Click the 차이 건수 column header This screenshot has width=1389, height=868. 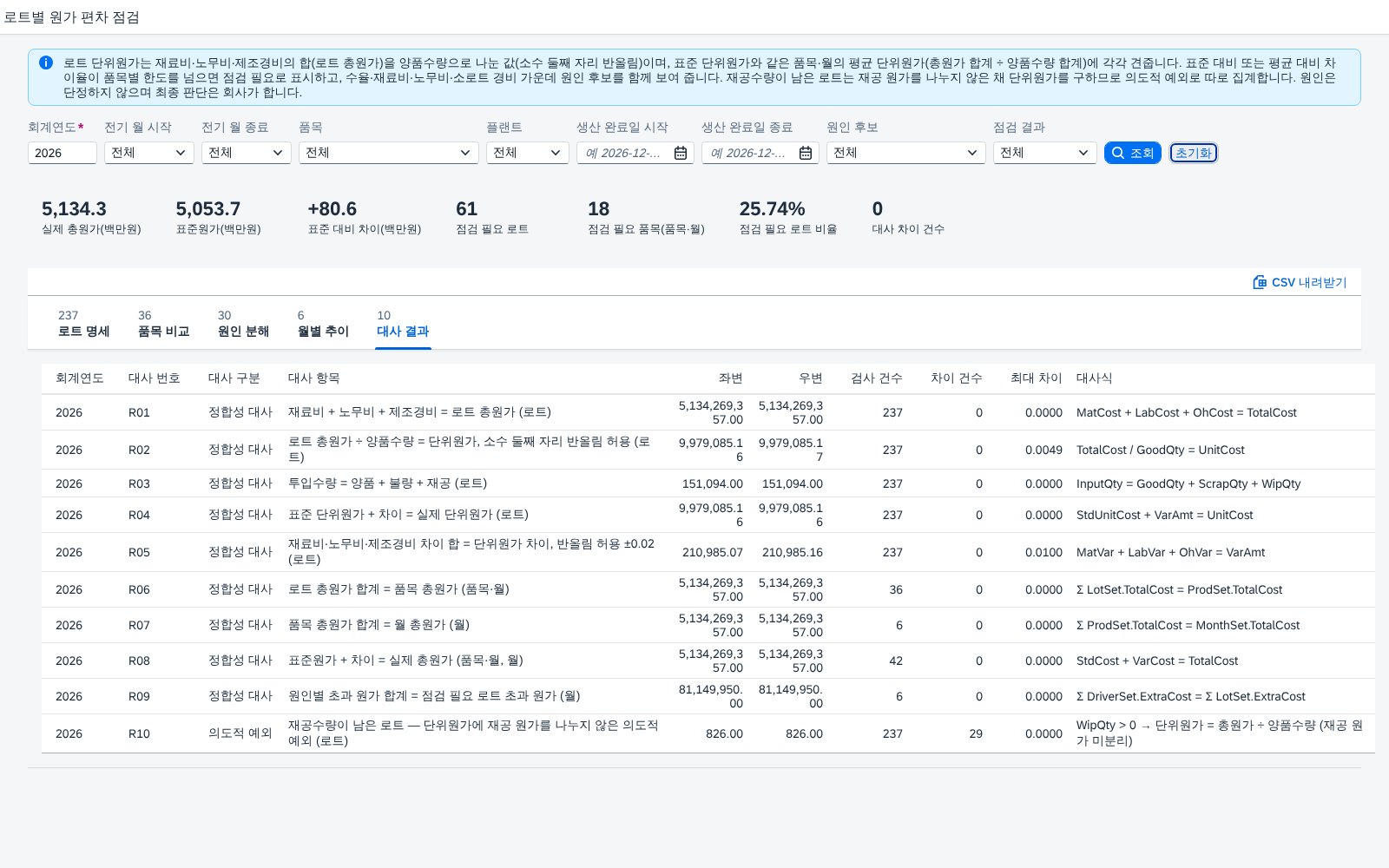[x=957, y=378]
